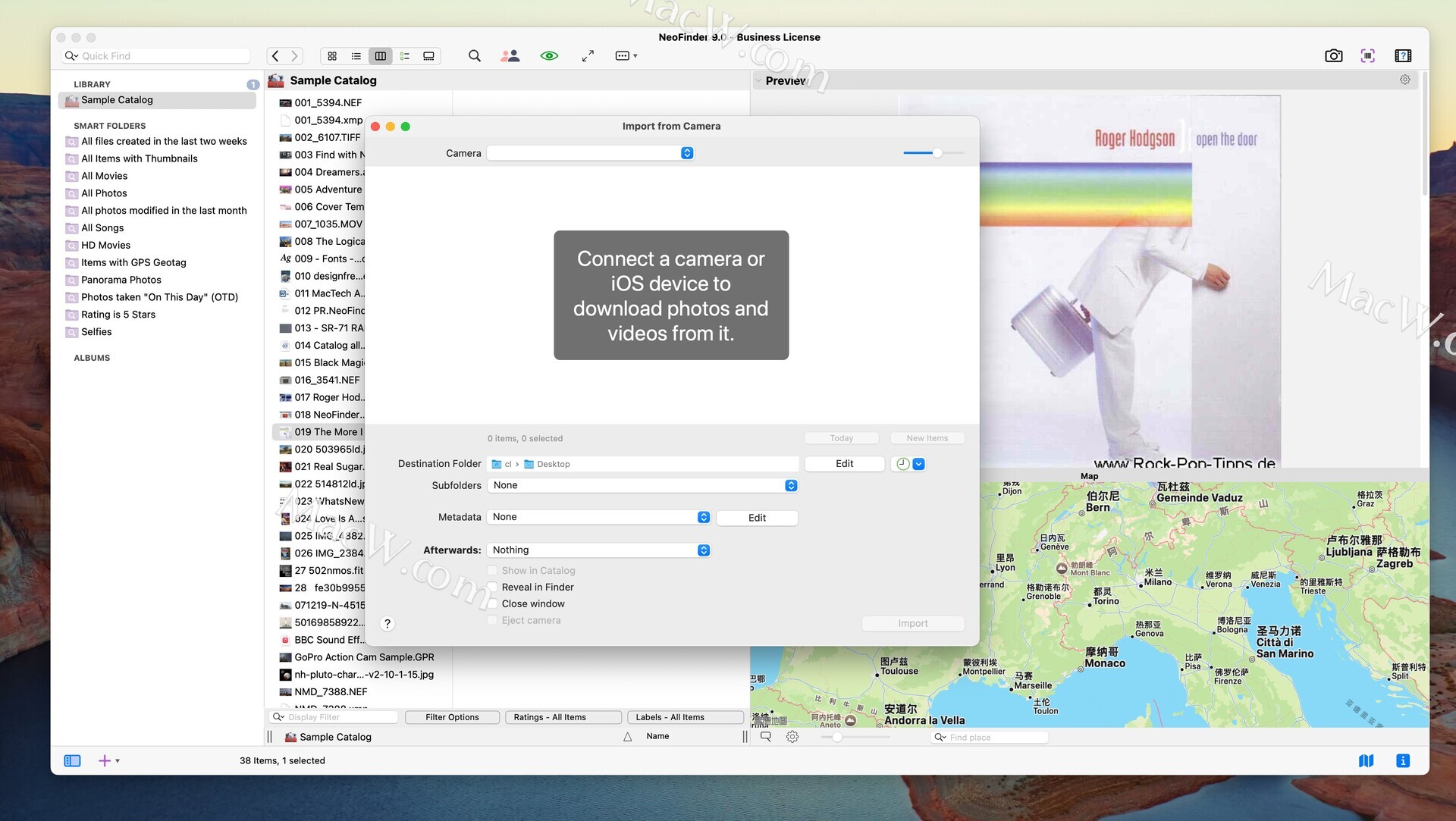This screenshot has height=821, width=1456.
Task: Click the Filter Options button
Action: [x=452, y=717]
